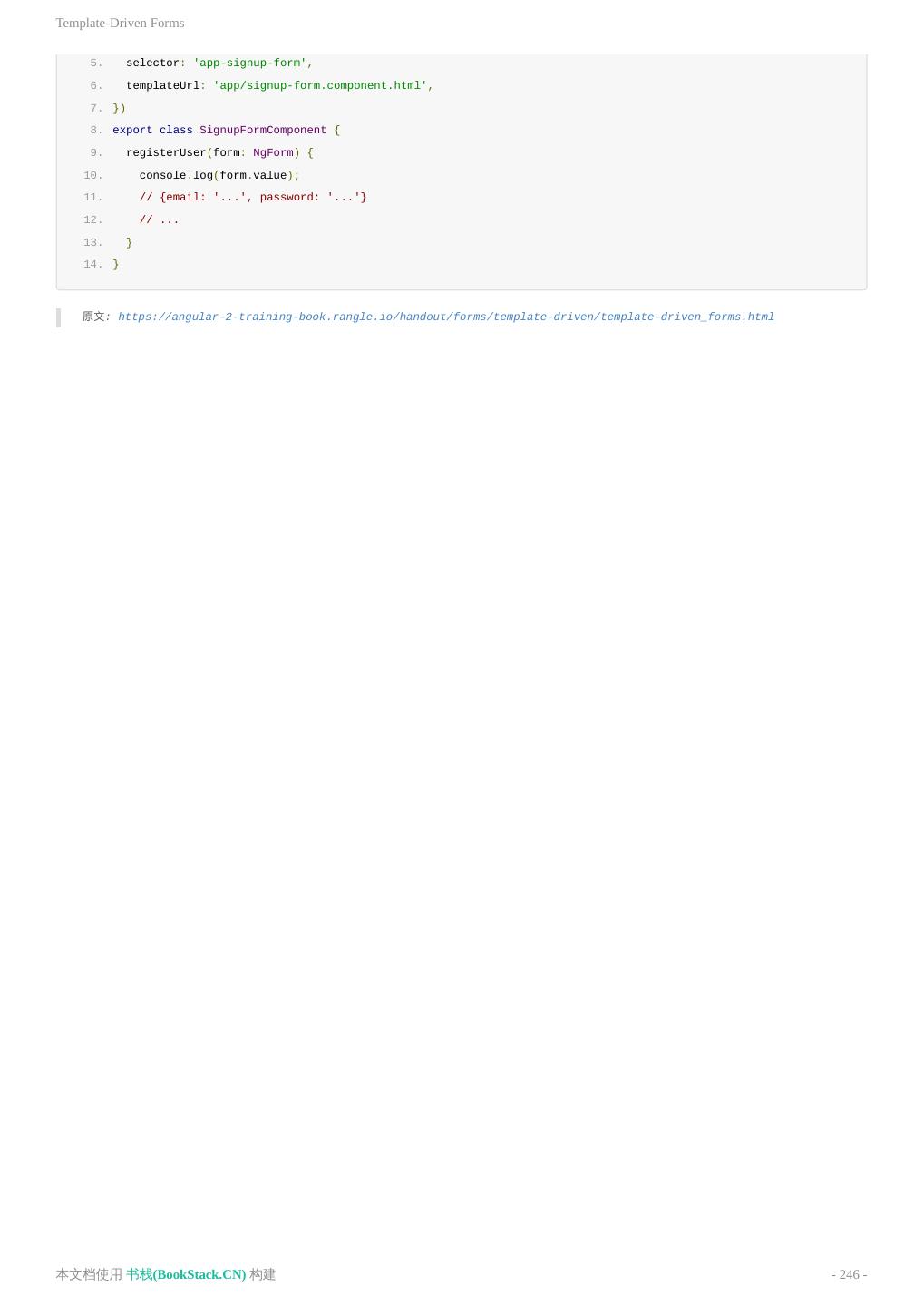Image resolution: width=924 pixels, height=1306 pixels.
Task: Click the 本文档使用 footer text
Action: [x=89, y=1274]
